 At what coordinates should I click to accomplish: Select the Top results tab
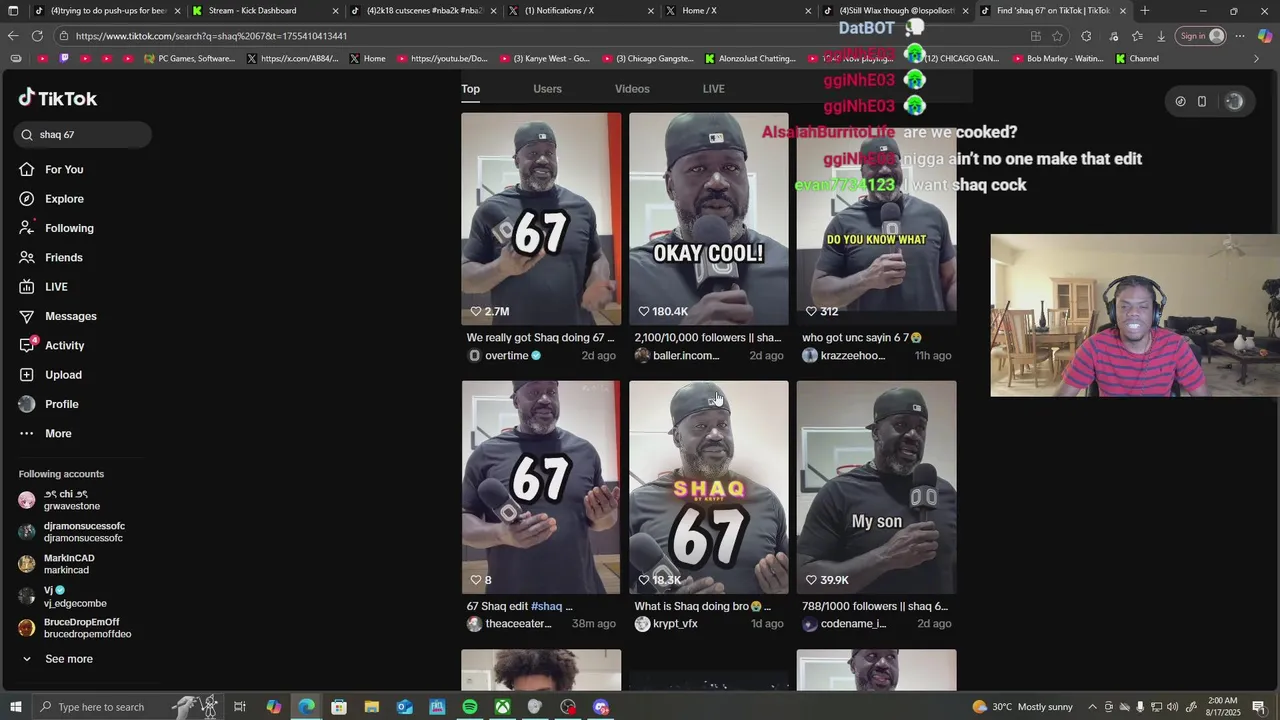(470, 89)
